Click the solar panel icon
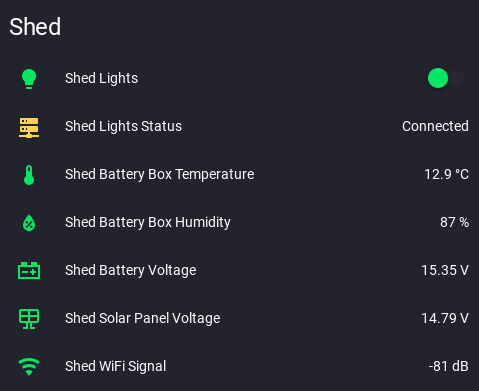This screenshot has width=479, height=391. [29, 319]
